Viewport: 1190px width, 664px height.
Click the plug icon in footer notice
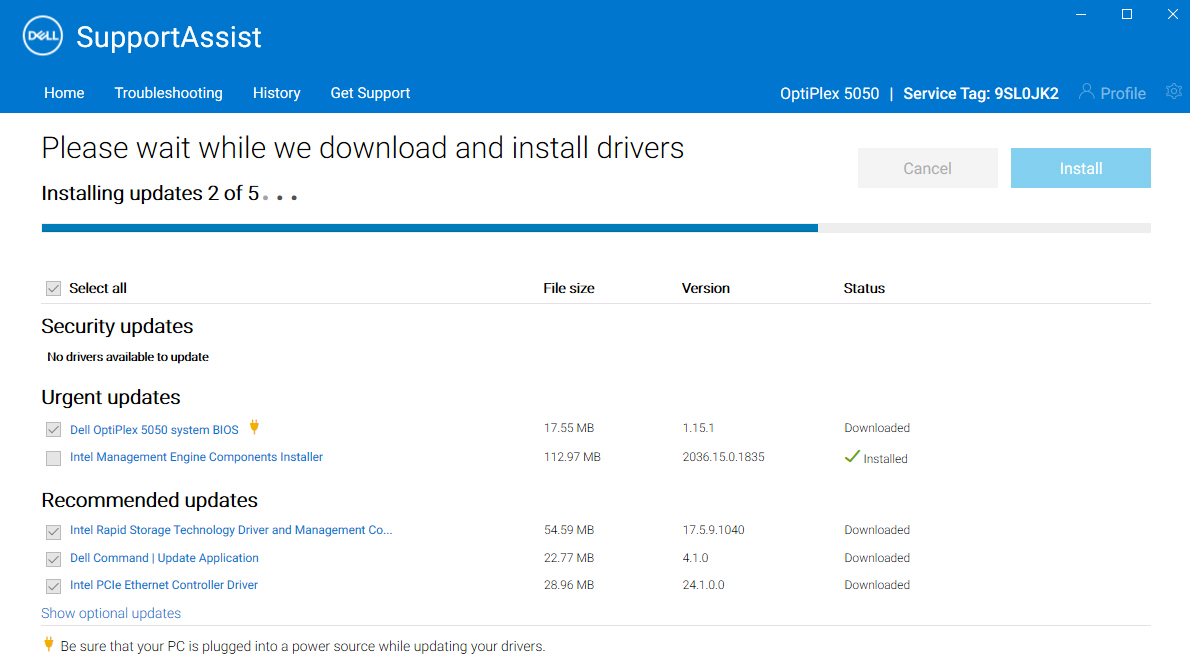(x=49, y=644)
